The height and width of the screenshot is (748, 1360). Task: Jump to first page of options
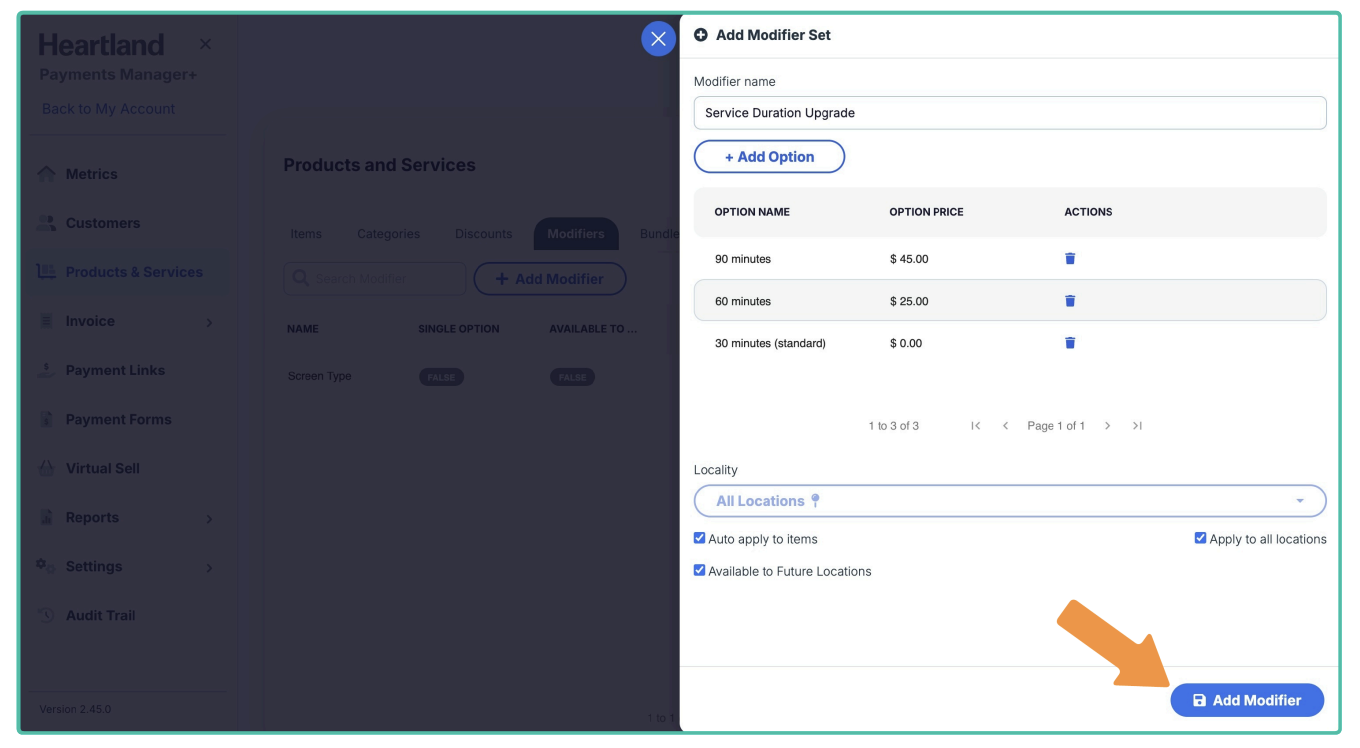tap(975, 426)
